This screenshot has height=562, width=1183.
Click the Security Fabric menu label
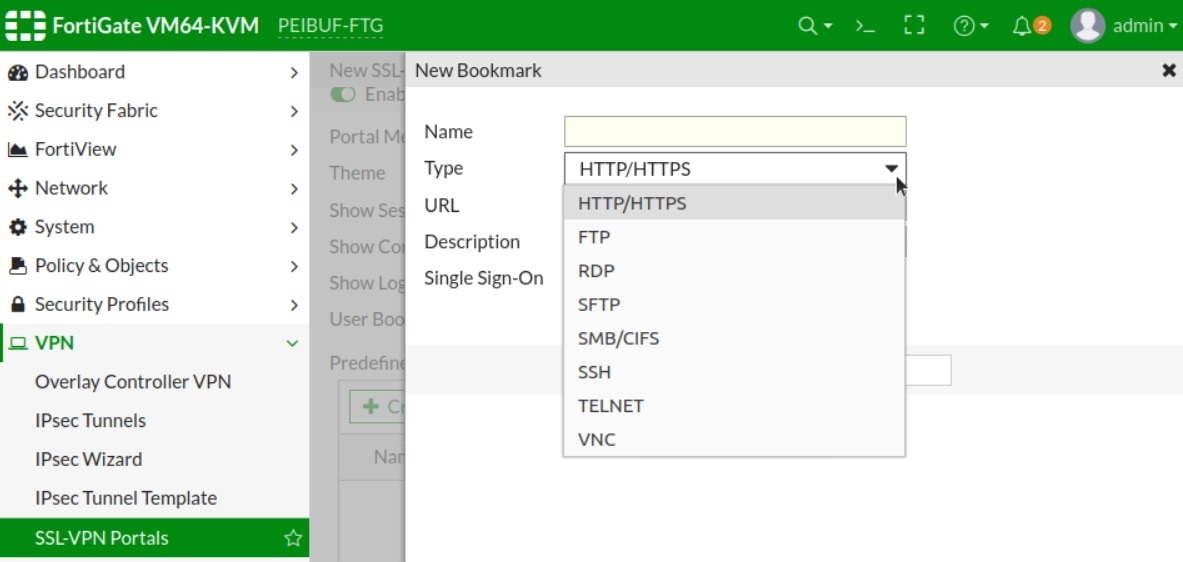tap(97, 111)
